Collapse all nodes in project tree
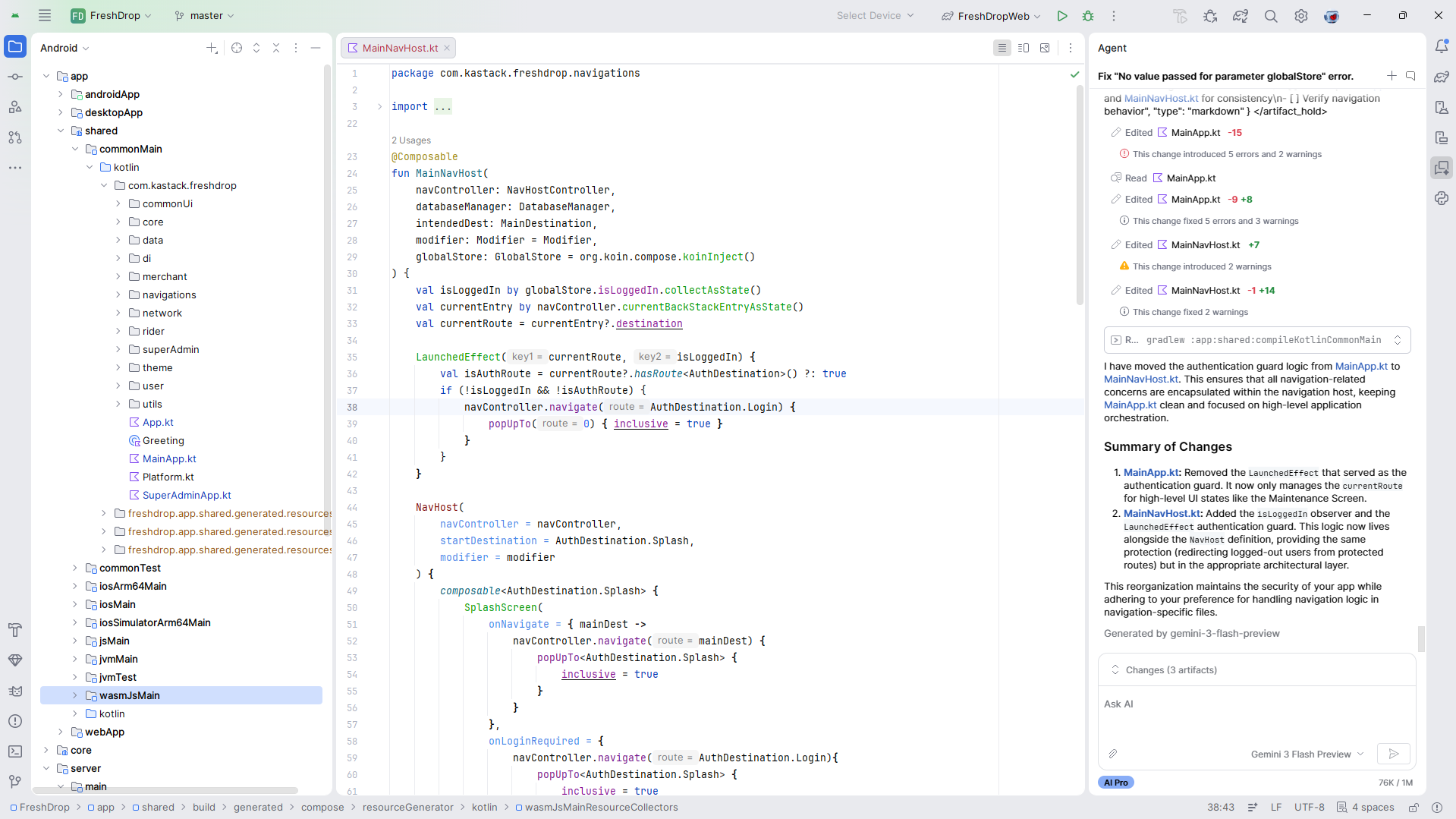This screenshot has width=1456, height=819. click(x=276, y=48)
